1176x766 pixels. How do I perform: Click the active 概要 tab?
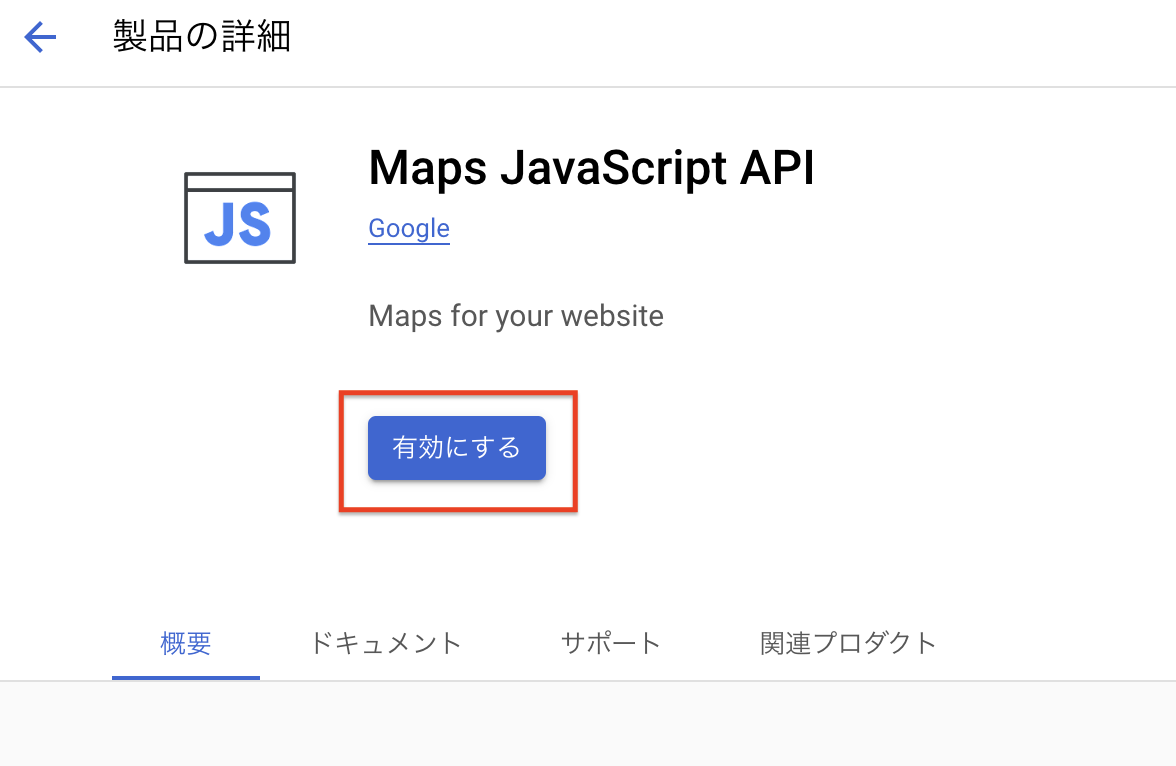click(185, 644)
